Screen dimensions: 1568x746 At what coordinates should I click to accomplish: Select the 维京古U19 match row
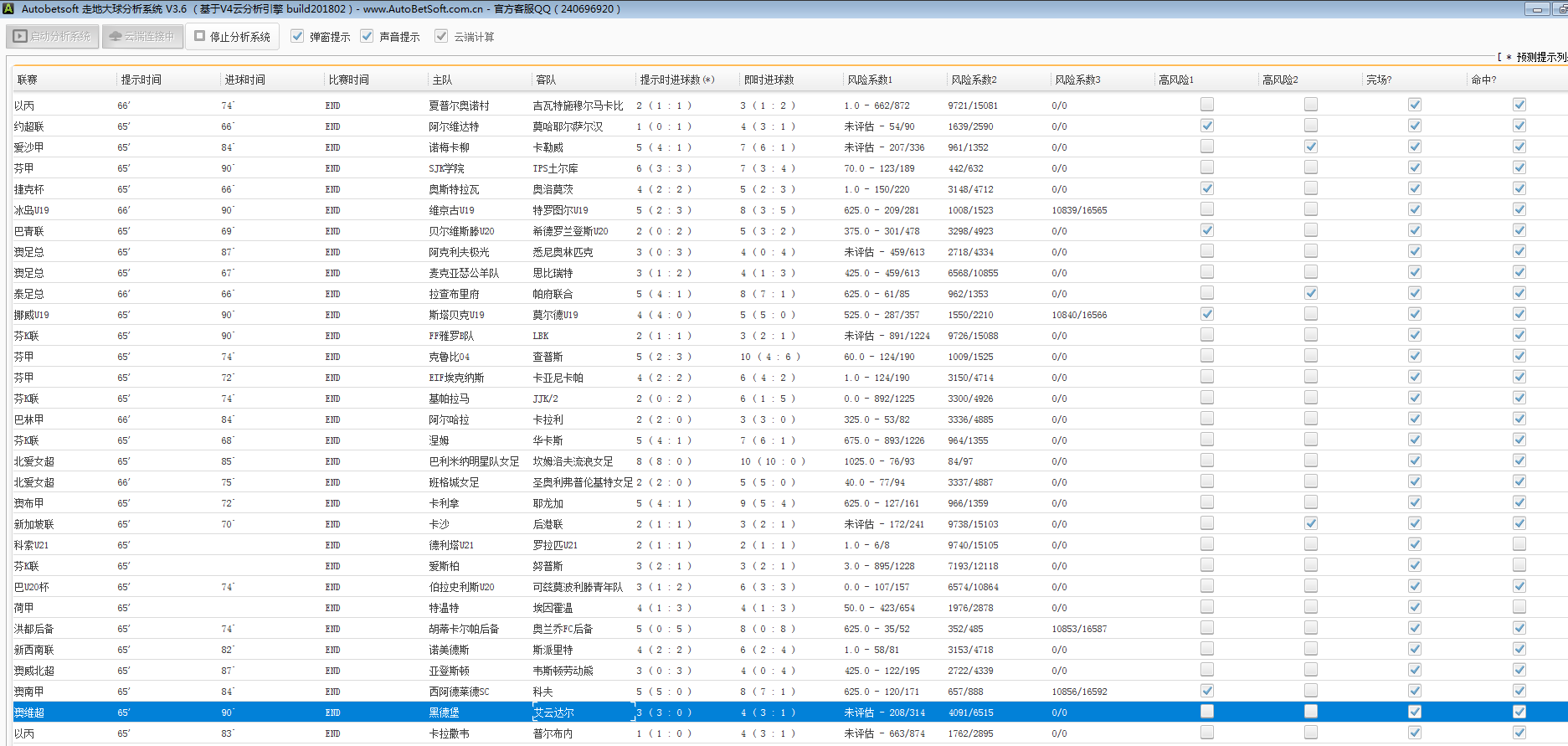pyautogui.click(x=451, y=210)
